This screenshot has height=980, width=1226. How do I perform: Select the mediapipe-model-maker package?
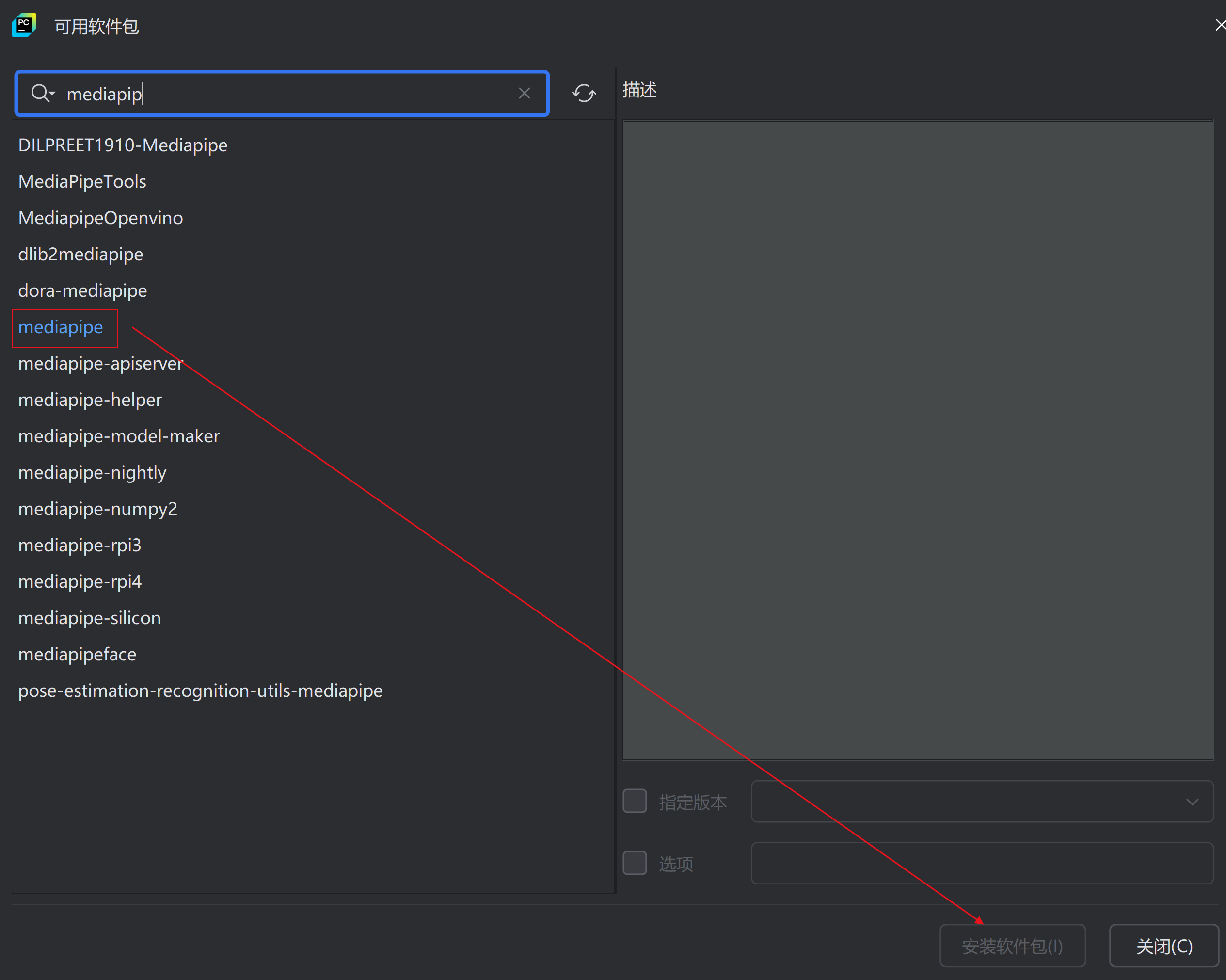119,436
